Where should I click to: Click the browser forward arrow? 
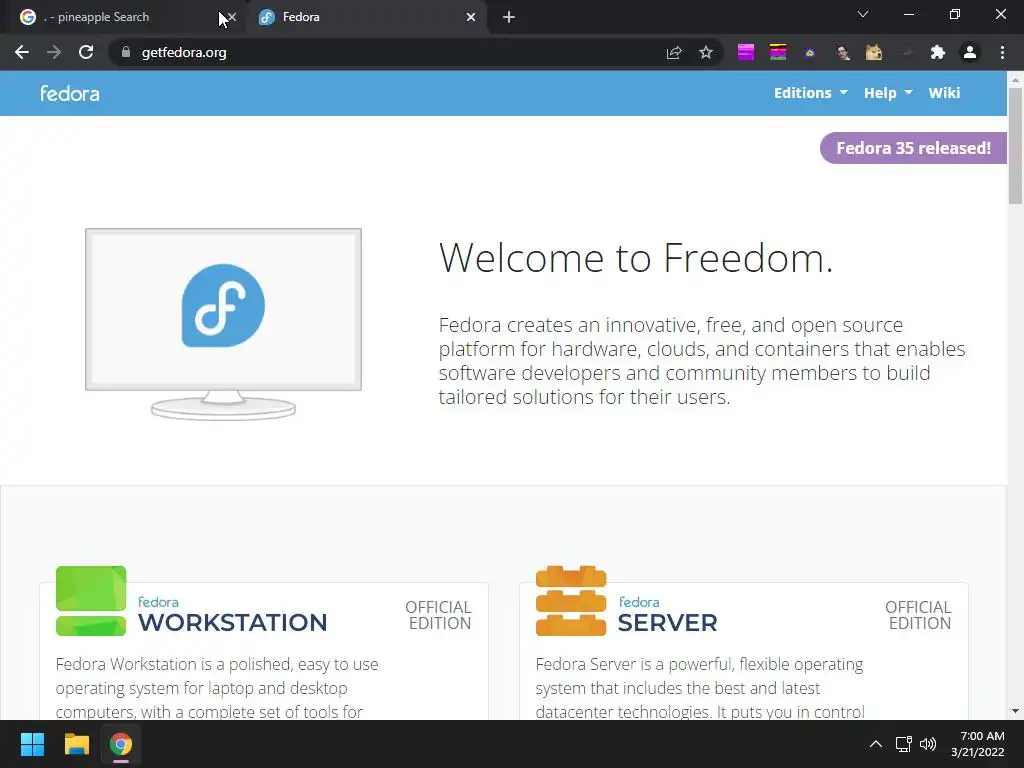click(54, 52)
